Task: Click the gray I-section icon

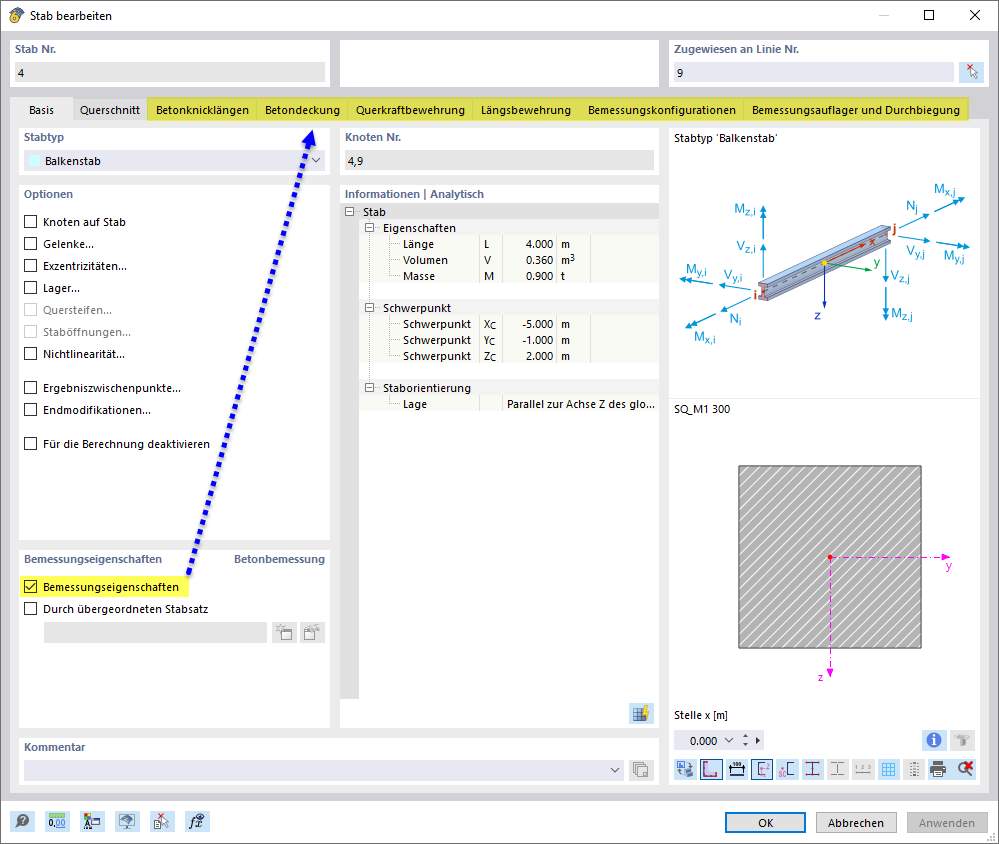Action: coord(838,769)
